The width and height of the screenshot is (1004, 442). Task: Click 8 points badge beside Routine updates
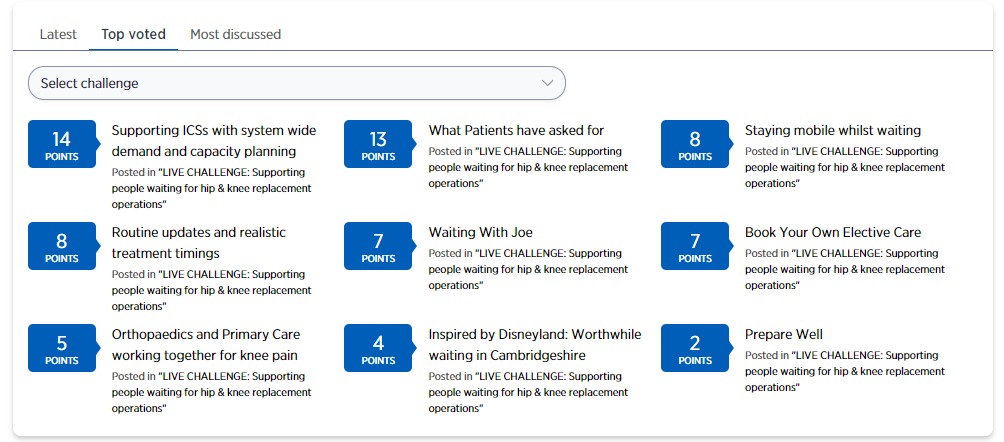coord(62,246)
